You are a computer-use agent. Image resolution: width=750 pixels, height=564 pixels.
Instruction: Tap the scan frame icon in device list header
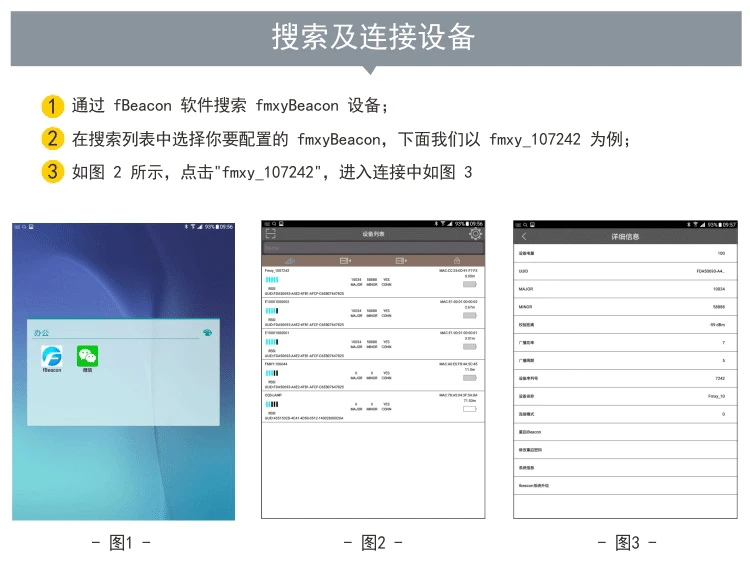coord(271,233)
